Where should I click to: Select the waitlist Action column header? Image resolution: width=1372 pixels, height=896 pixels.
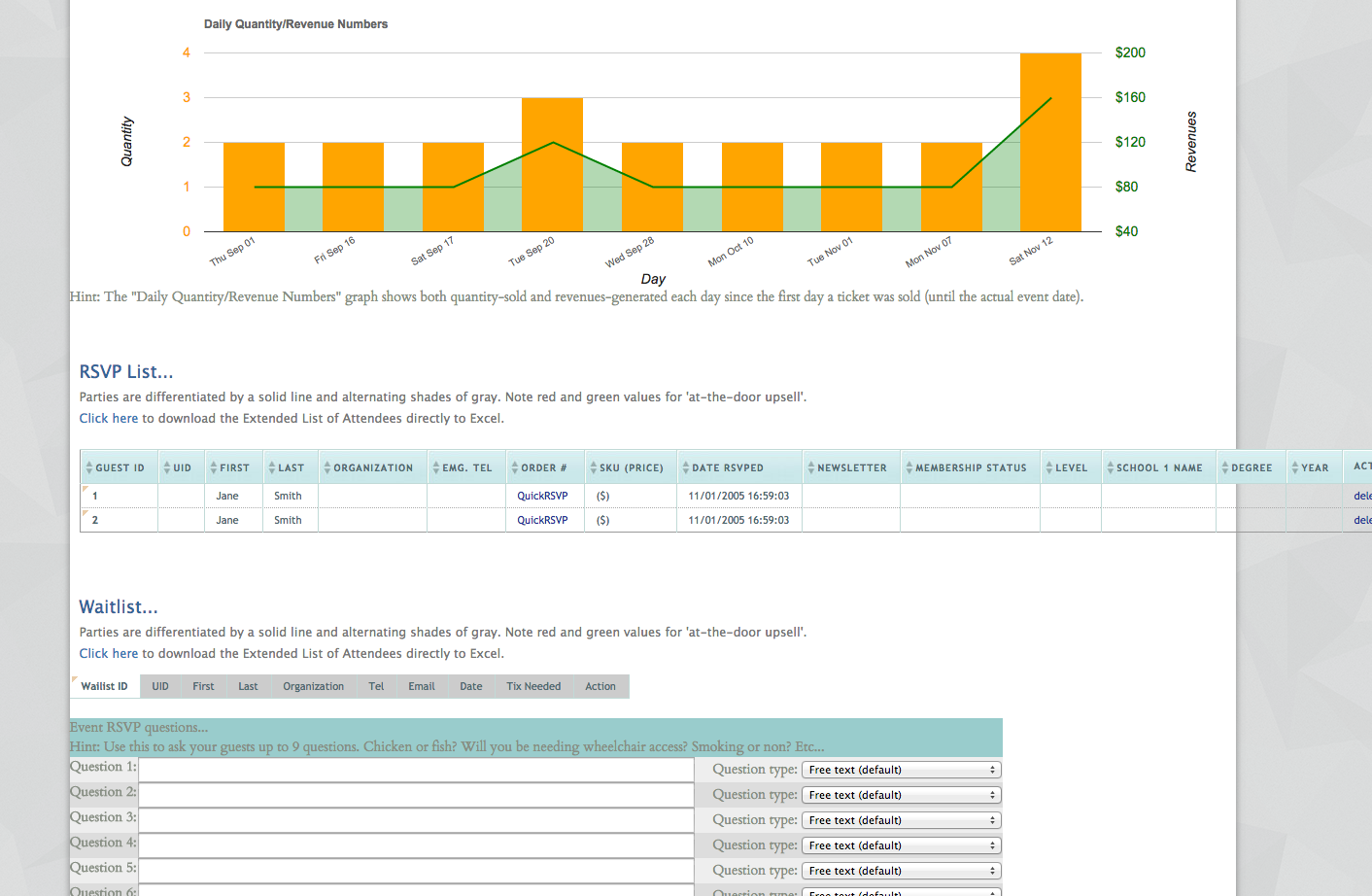click(x=600, y=686)
